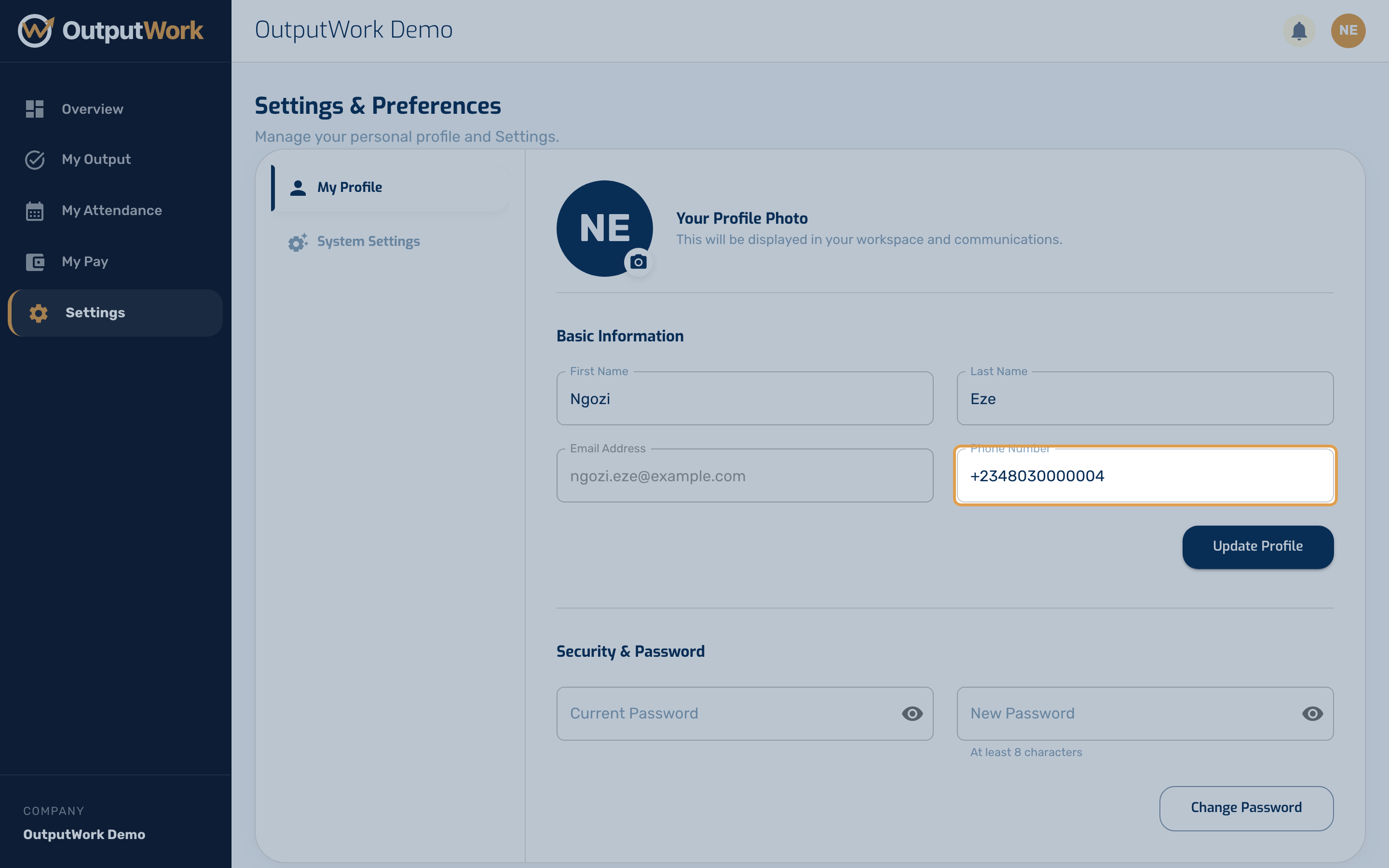The width and height of the screenshot is (1389, 868).
Task: Click 'Basic Information' heading
Action: 620,336
